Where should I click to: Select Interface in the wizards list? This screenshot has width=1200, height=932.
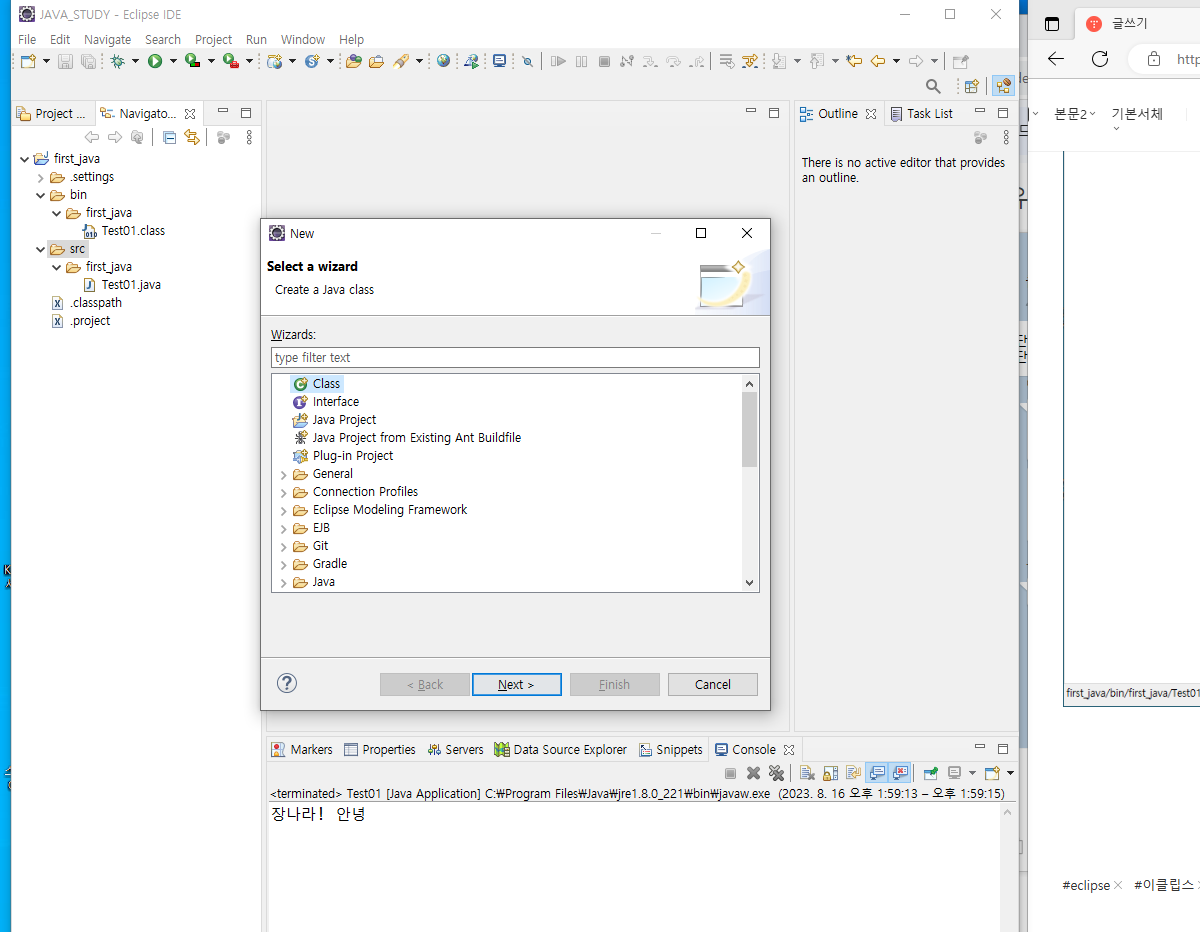pyautogui.click(x=325, y=401)
